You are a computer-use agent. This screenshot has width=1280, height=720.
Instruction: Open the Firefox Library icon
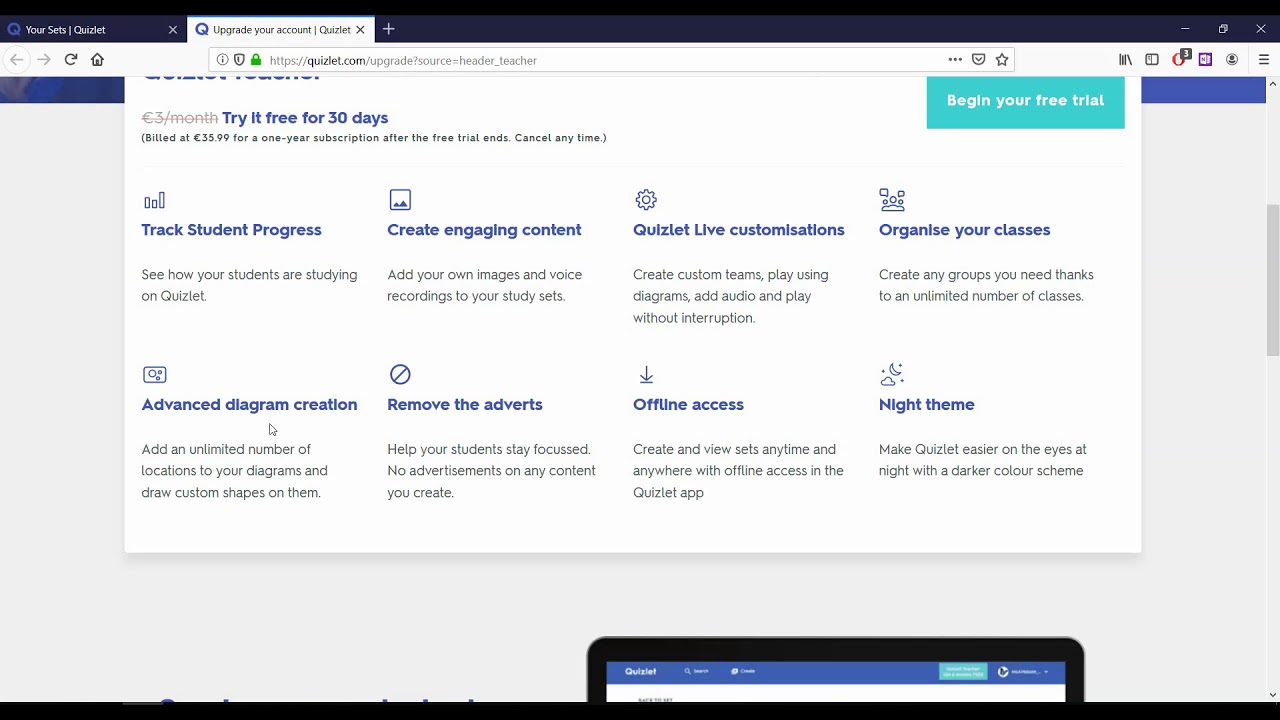(1125, 60)
